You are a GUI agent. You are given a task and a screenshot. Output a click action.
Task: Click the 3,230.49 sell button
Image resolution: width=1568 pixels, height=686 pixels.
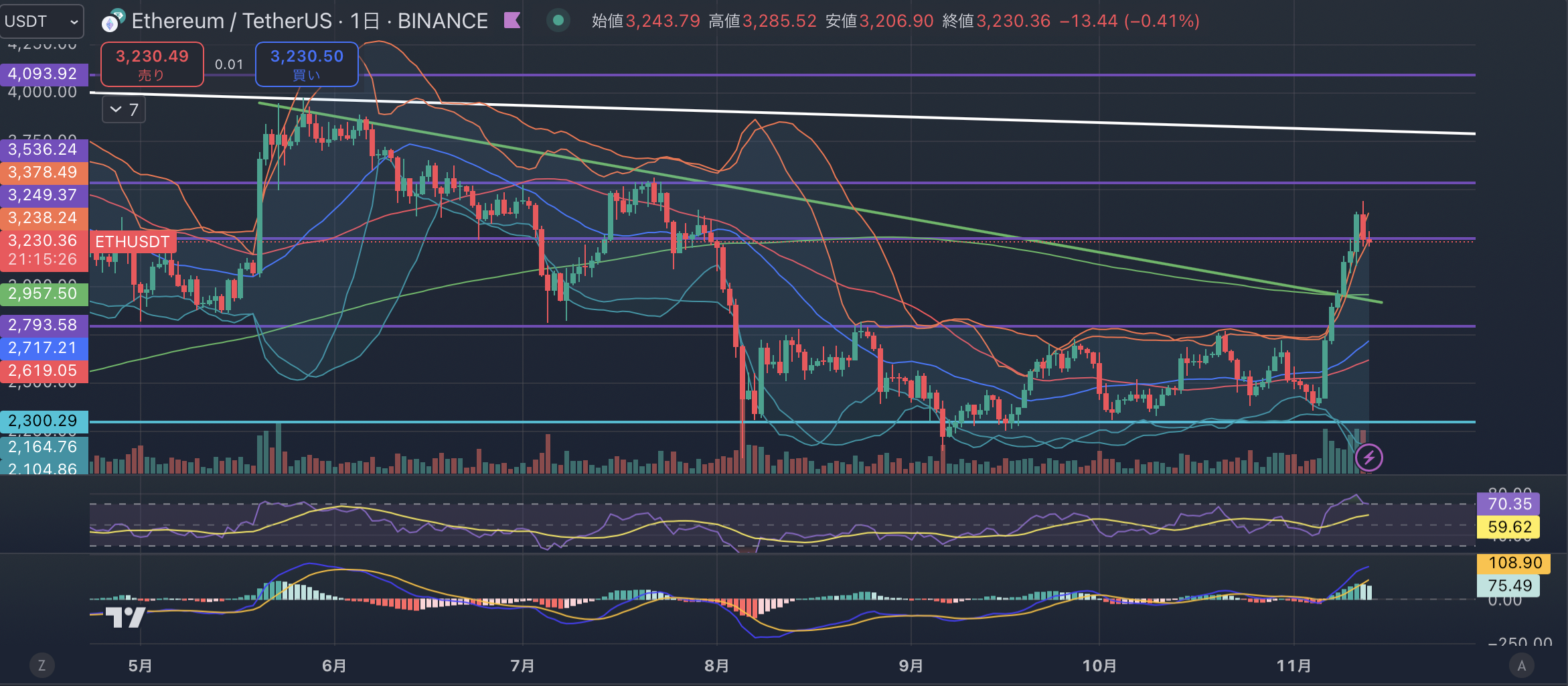coord(152,64)
